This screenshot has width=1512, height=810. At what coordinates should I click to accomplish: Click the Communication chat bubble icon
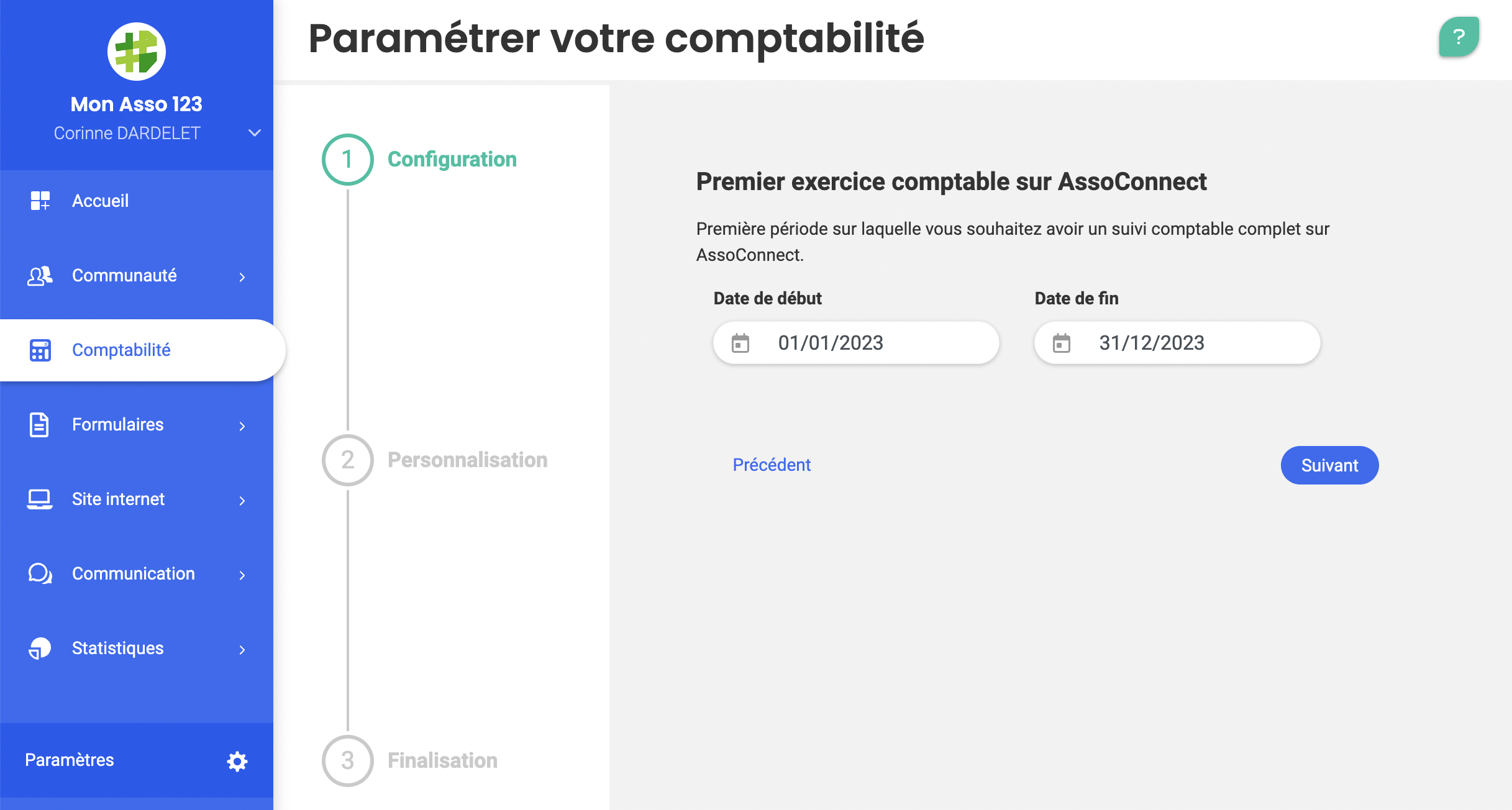coord(40,573)
